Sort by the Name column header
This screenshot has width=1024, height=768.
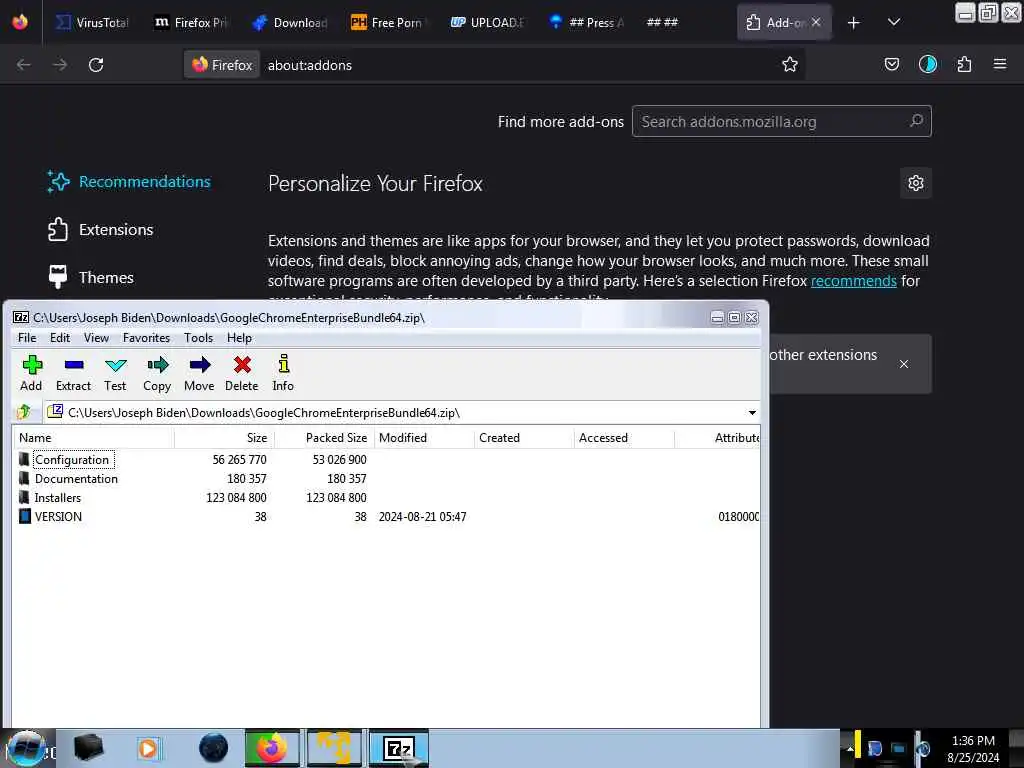pyautogui.click(x=93, y=438)
